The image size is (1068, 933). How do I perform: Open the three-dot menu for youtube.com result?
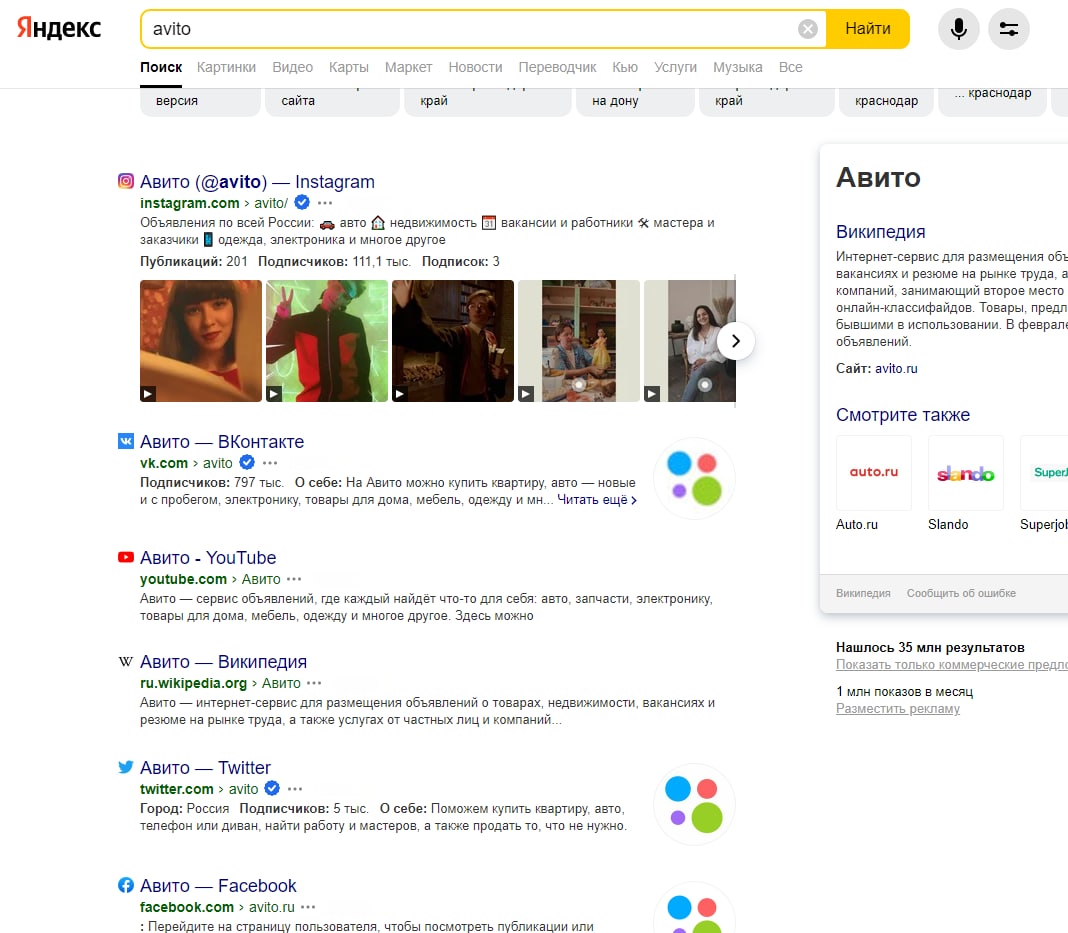point(294,579)
